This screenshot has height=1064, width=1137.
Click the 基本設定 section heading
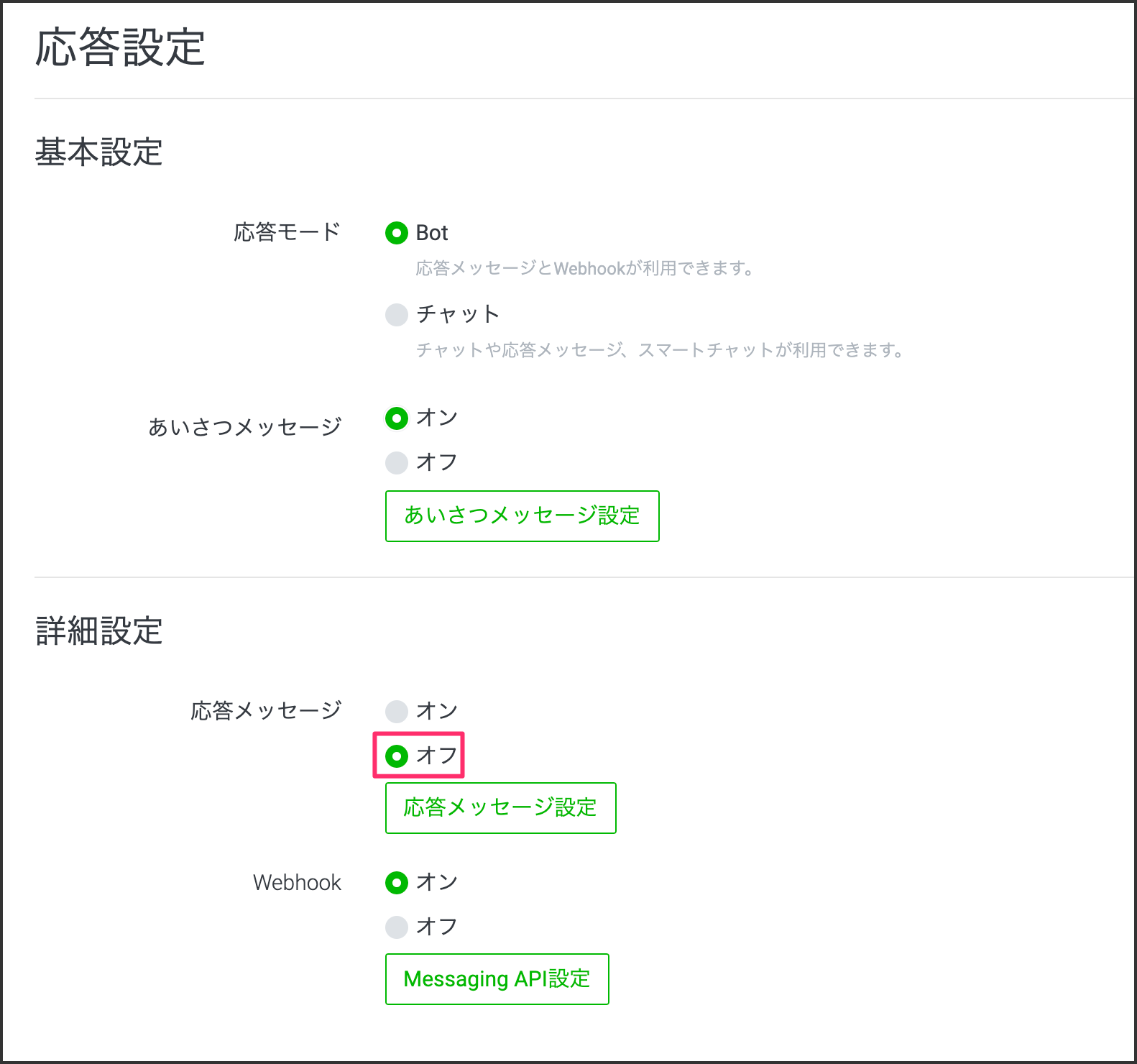pyautogui.click(x=99, y=152)
